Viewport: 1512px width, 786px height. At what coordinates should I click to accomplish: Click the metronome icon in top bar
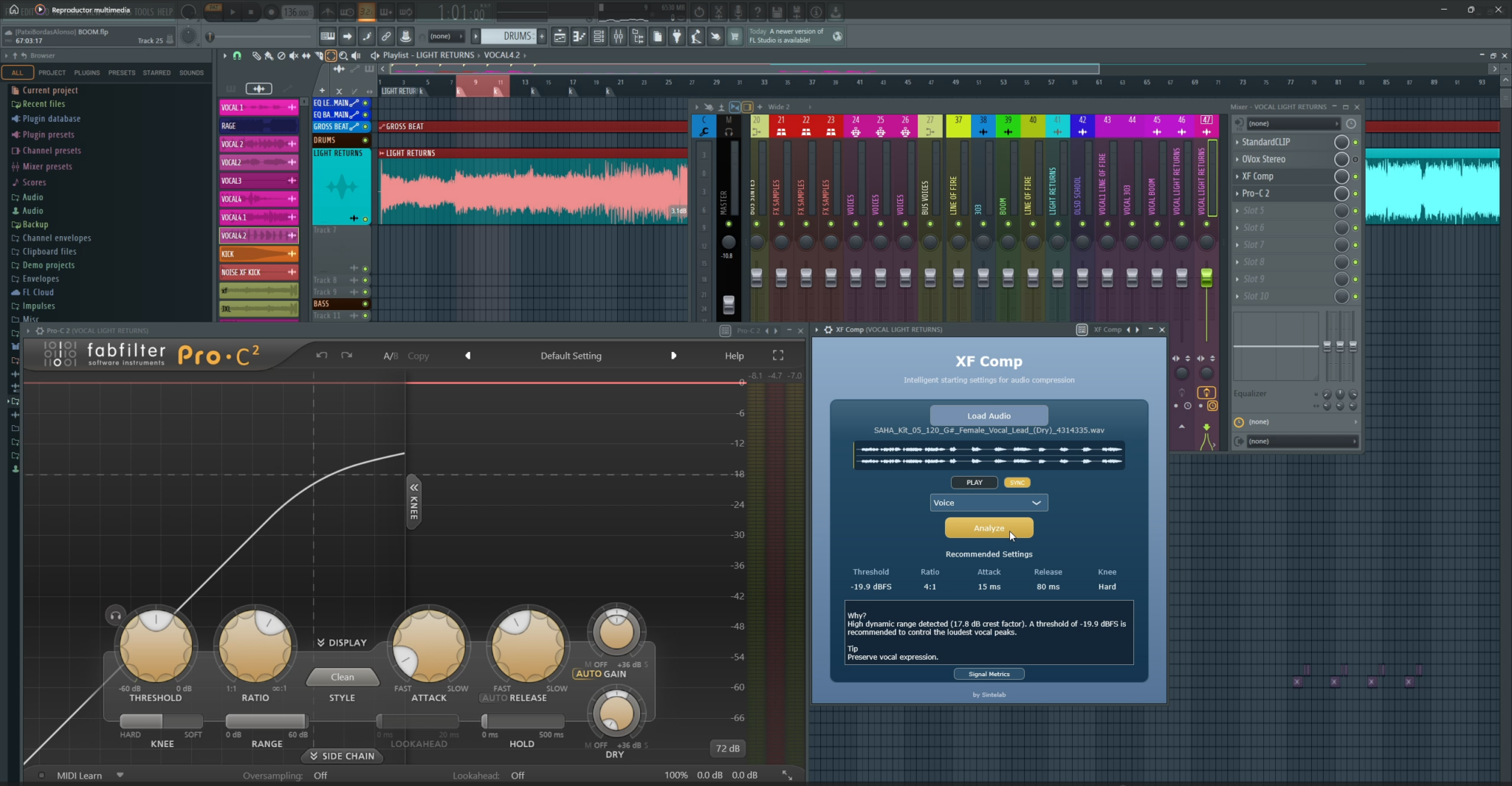click(x=327, y=12)
